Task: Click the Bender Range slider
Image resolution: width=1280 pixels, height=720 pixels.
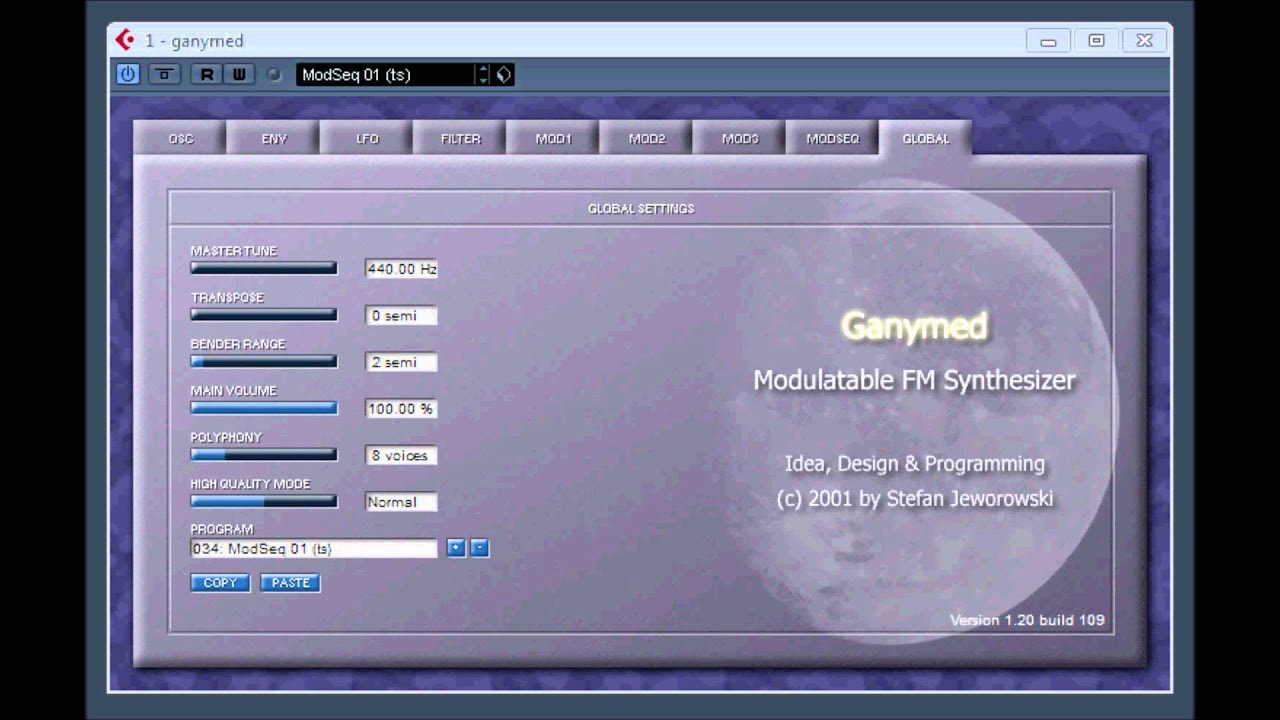Action: [x=264, y=362]
